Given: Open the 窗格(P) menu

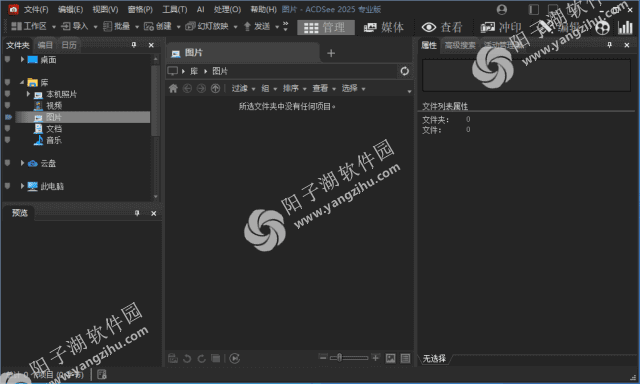Looking at the screenshot, I should [x=140, y=9].
